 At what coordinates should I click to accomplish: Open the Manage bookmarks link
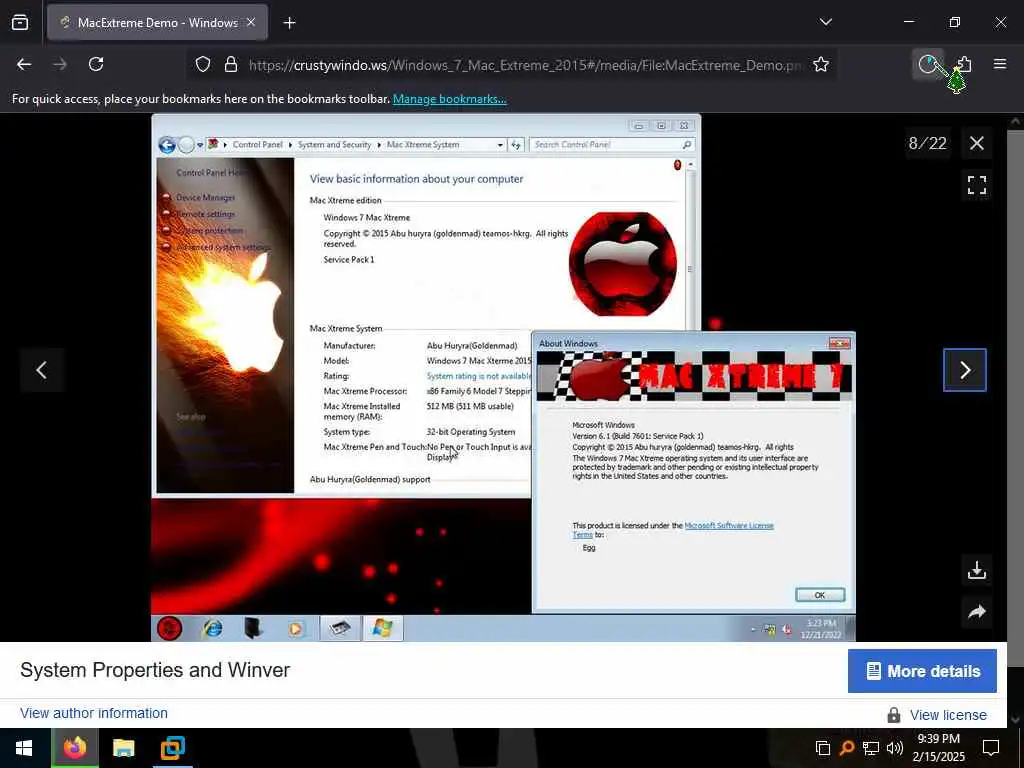coord(449,99)
